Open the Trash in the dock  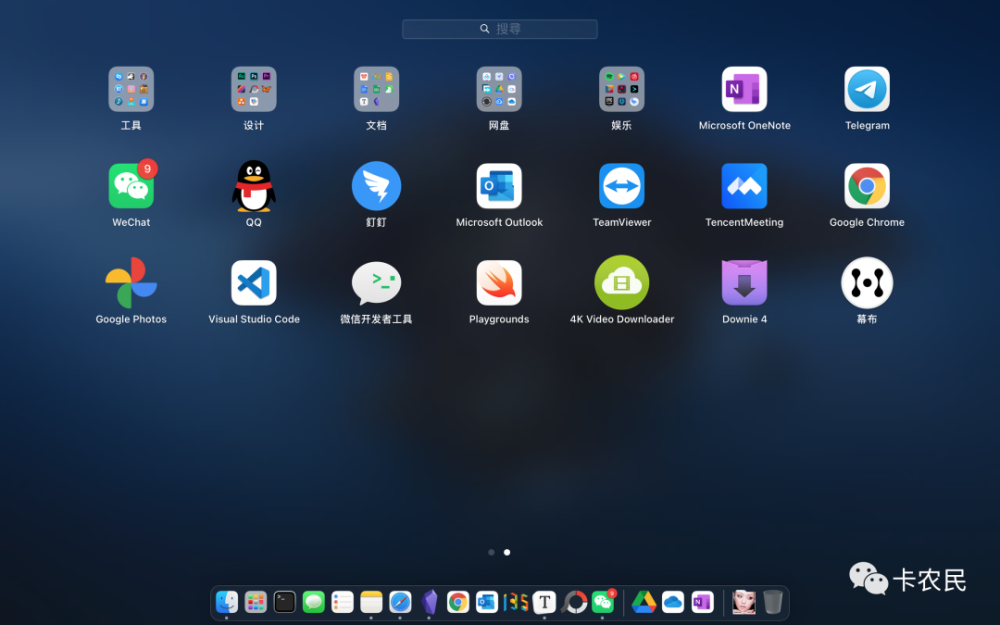[772, 602]
